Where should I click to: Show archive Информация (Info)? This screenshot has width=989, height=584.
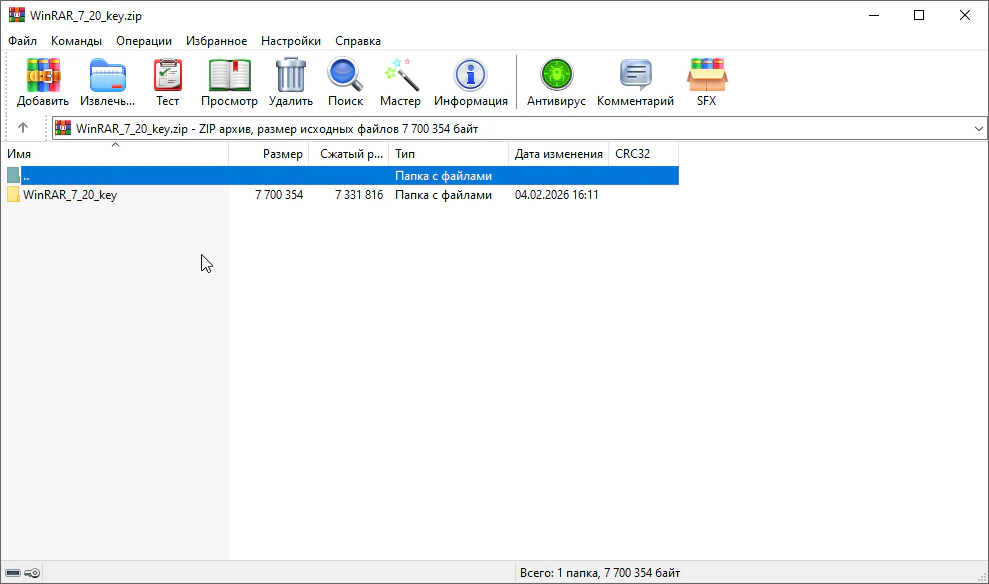click(x=470, y=82)
